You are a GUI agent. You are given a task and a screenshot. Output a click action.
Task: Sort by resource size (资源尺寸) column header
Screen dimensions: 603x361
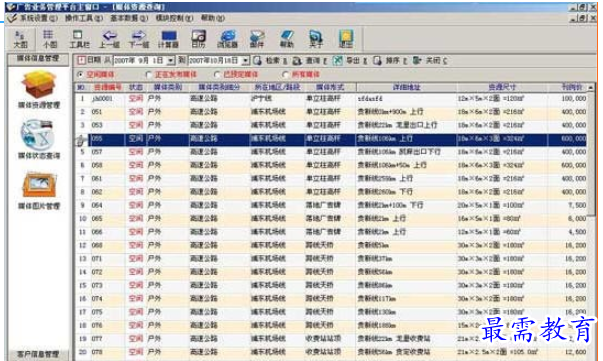[502, 87]
